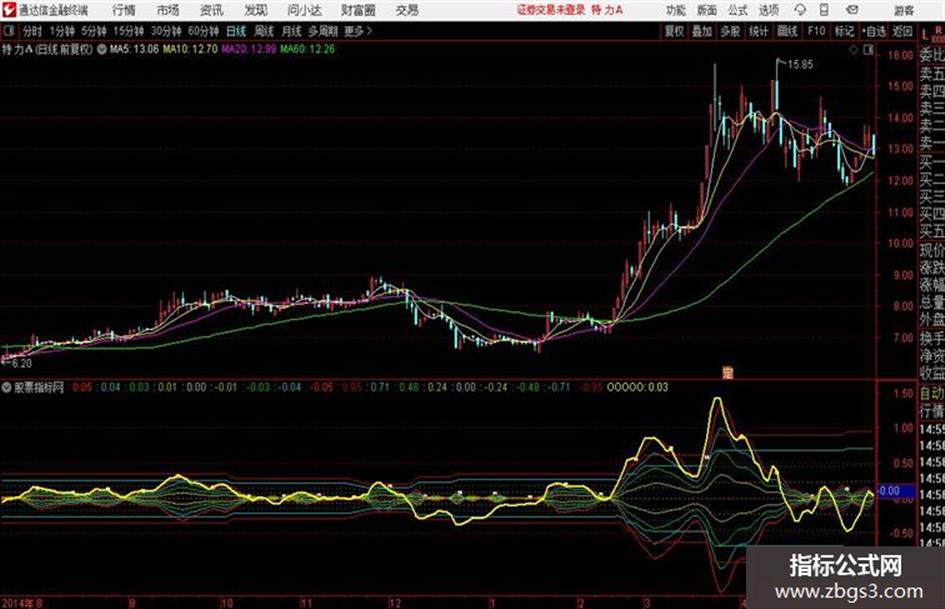The height and width of the screenshot is (609, 945).
Task: Toggle the right side panel icon
Action: [x=868, y=50]
